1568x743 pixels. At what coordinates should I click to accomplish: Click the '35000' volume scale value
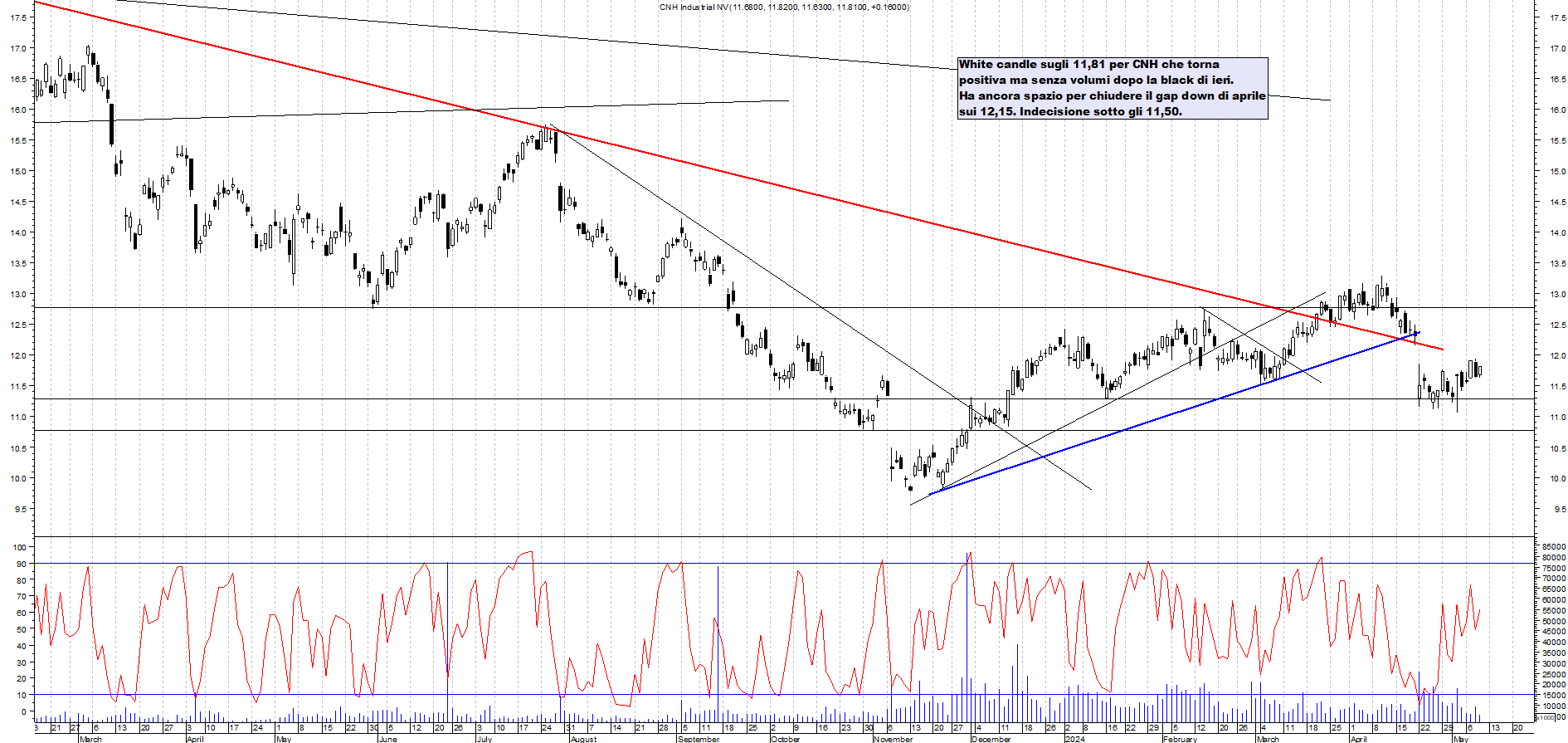[1554, 653]
